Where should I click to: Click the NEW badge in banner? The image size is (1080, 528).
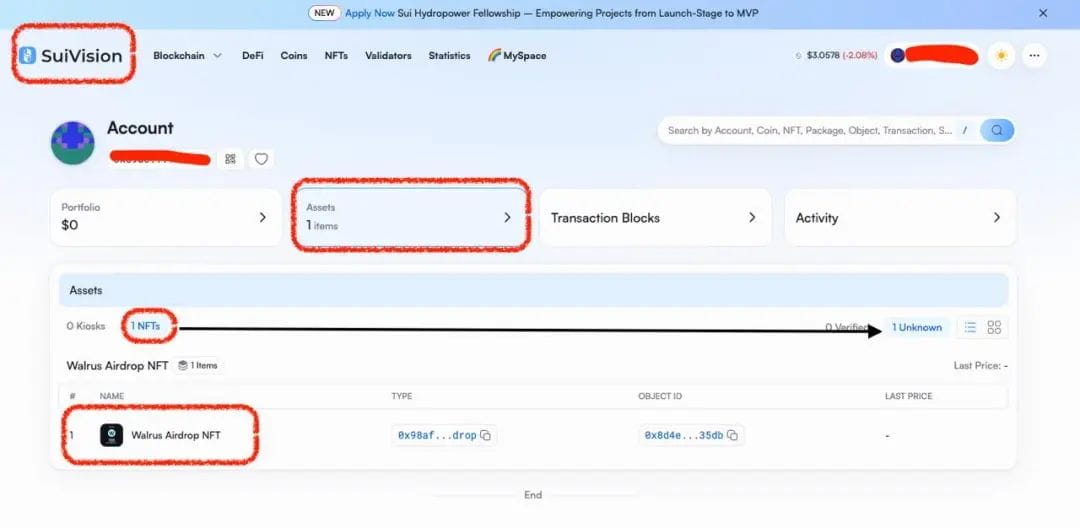(x=324, y=13)
